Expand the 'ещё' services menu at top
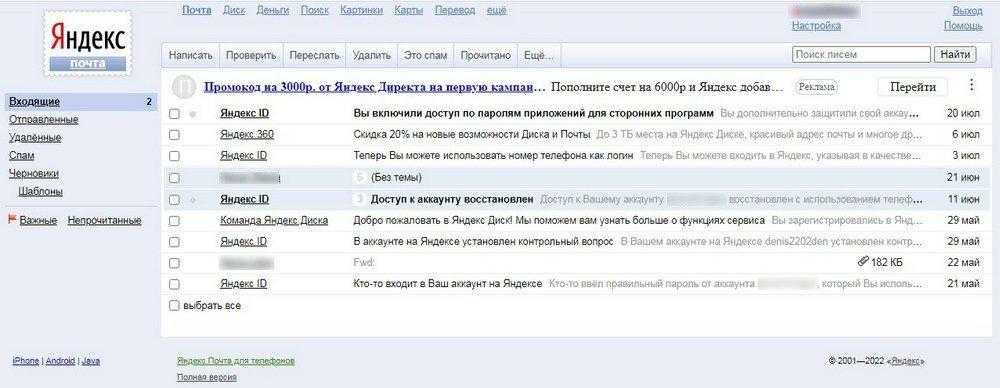 [496, 10]
